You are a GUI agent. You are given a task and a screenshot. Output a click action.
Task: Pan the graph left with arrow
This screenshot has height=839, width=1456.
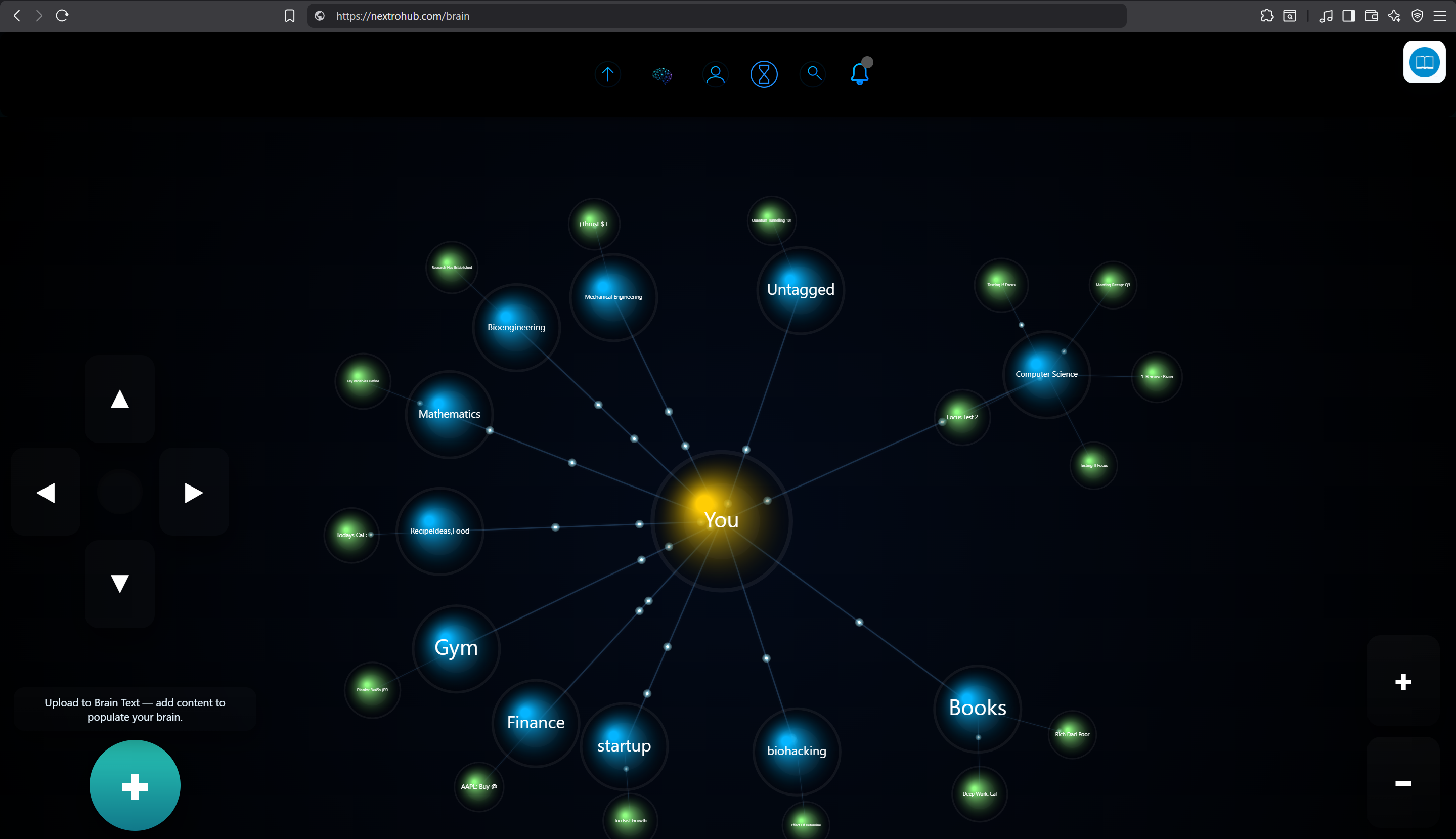46,493
